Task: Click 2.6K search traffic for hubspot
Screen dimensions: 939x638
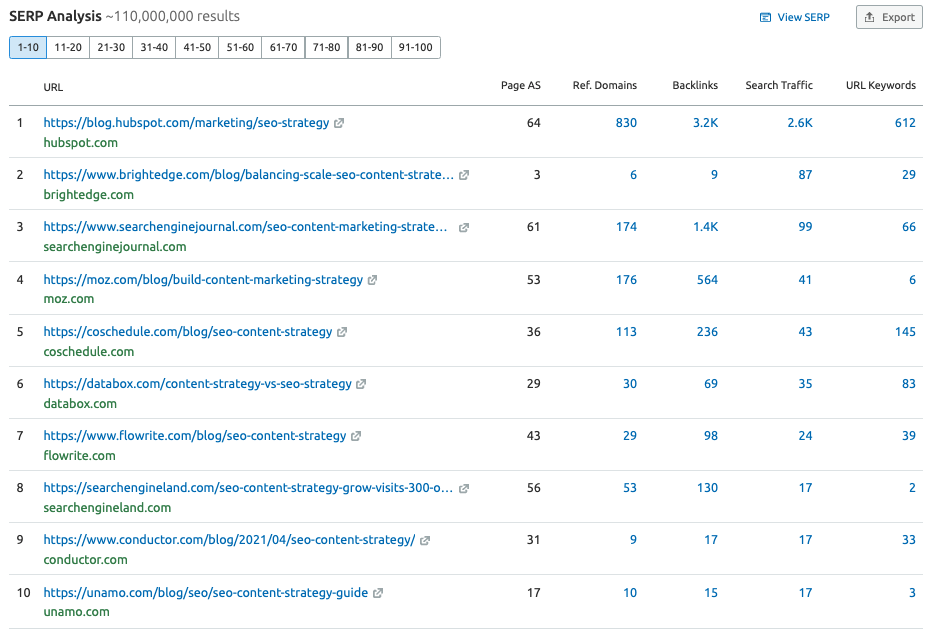Action: 800,123
